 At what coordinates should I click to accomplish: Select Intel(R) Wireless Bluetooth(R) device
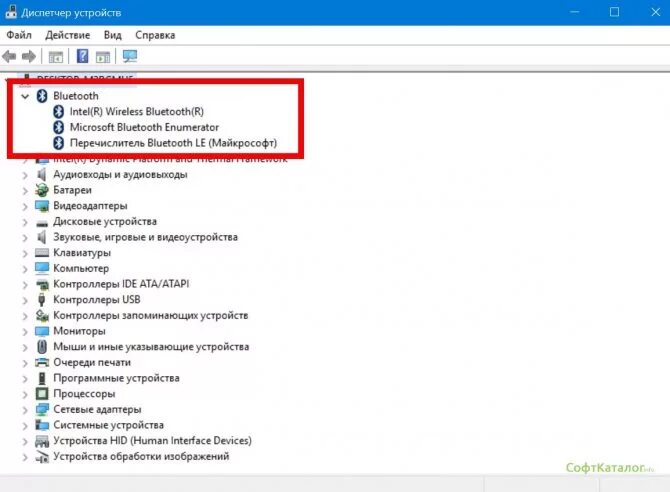(137, 112)
